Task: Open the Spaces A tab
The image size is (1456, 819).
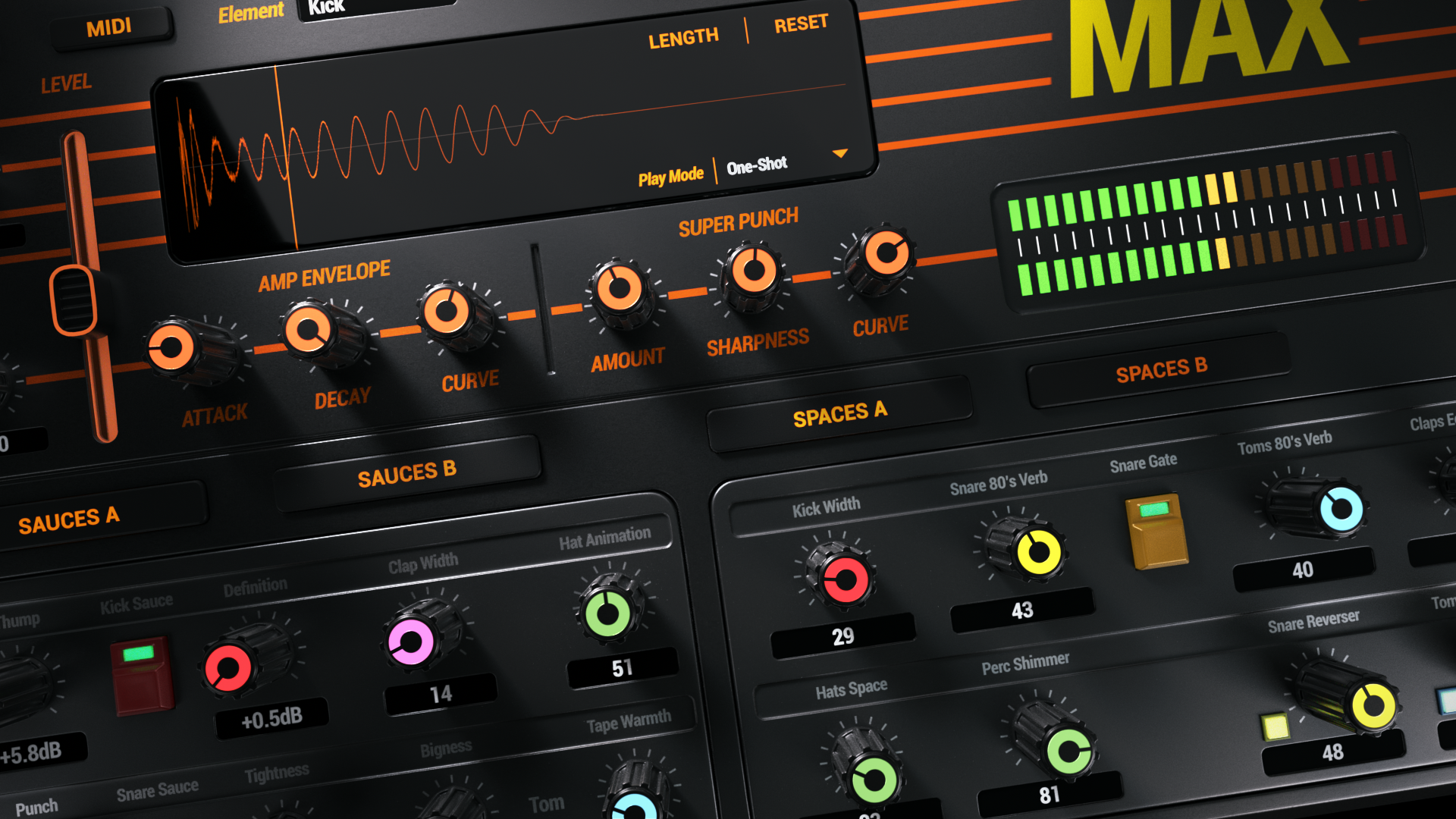Action: point(839,414)
